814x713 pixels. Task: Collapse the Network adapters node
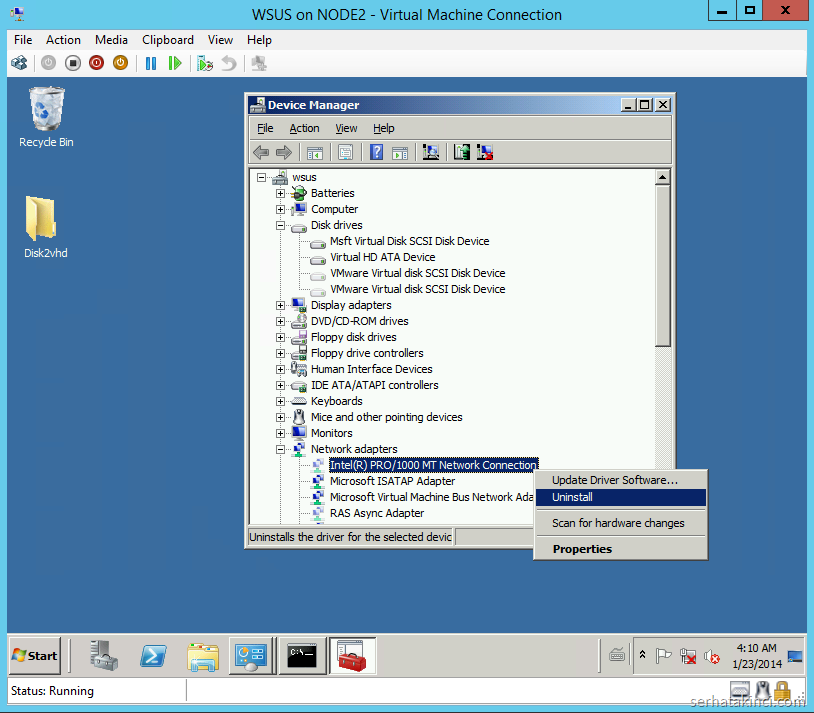(x=280, y=450)
